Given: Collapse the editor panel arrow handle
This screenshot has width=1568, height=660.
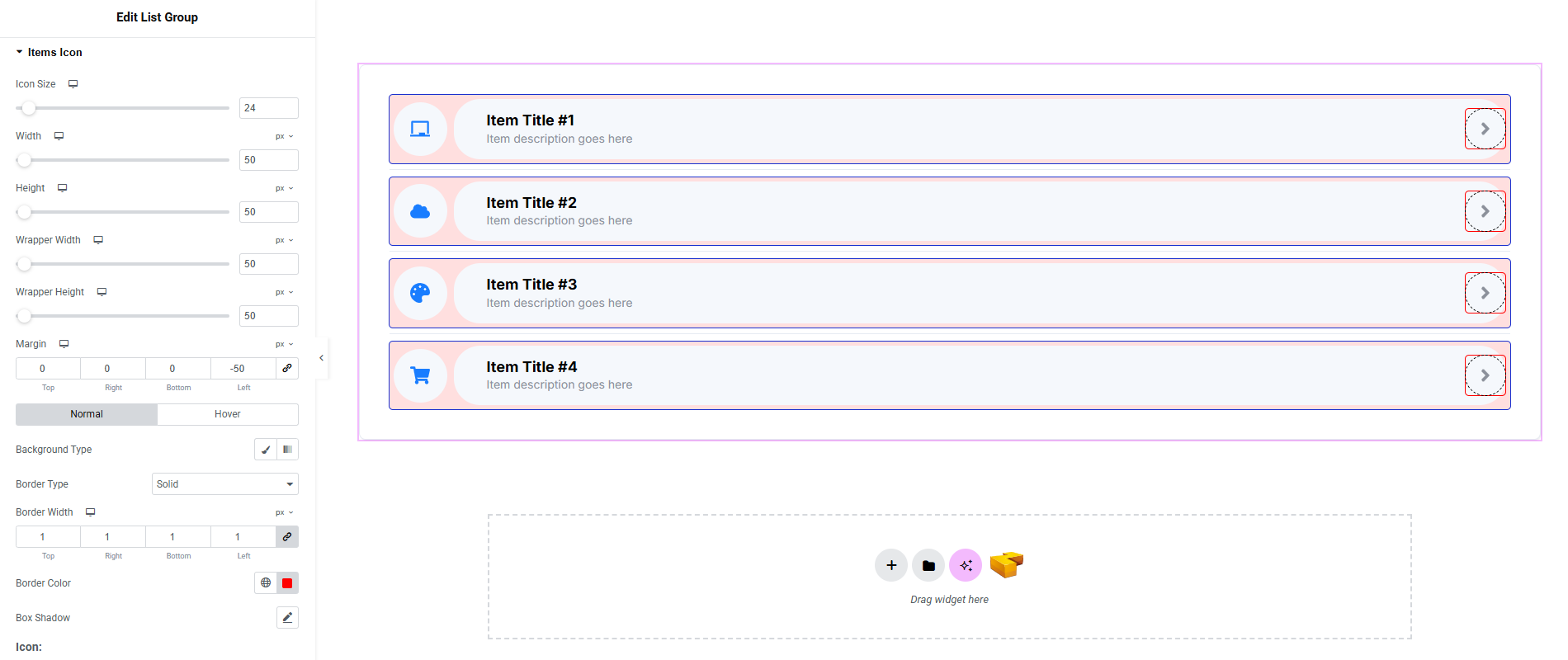Looking at the screenshot, I should (321, 358).
